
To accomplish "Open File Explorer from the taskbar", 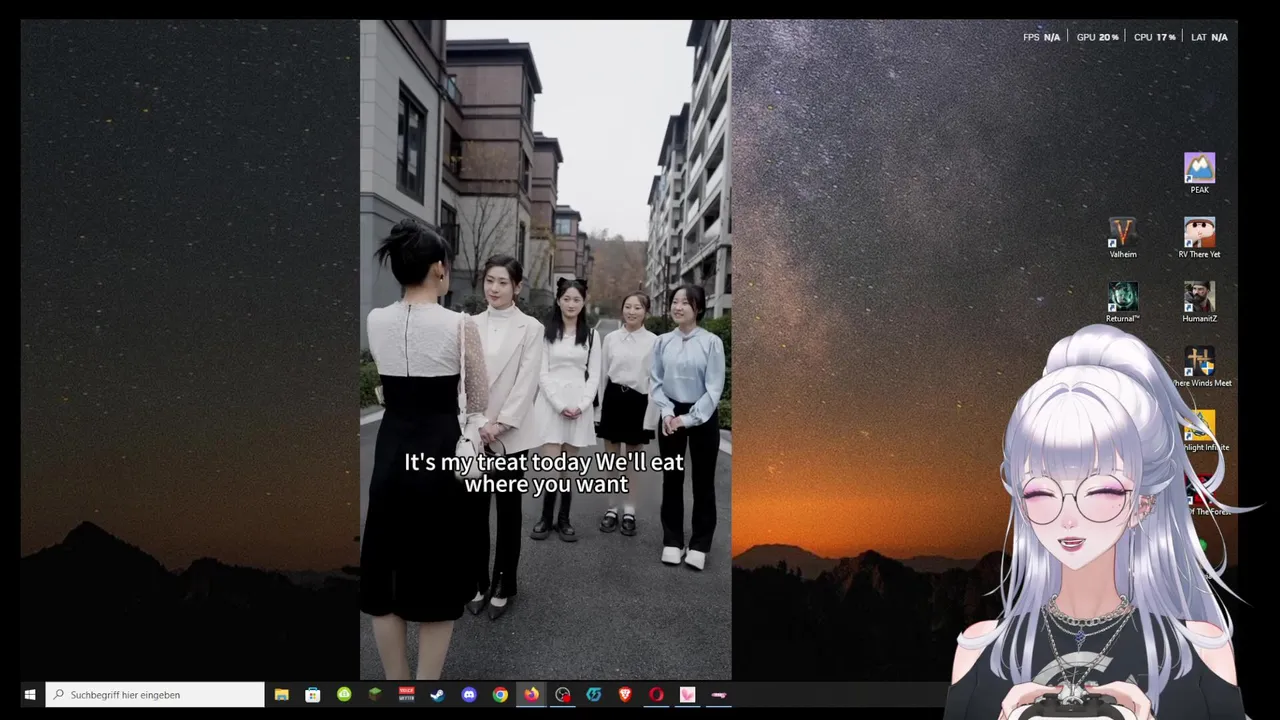I will [282, 694].
